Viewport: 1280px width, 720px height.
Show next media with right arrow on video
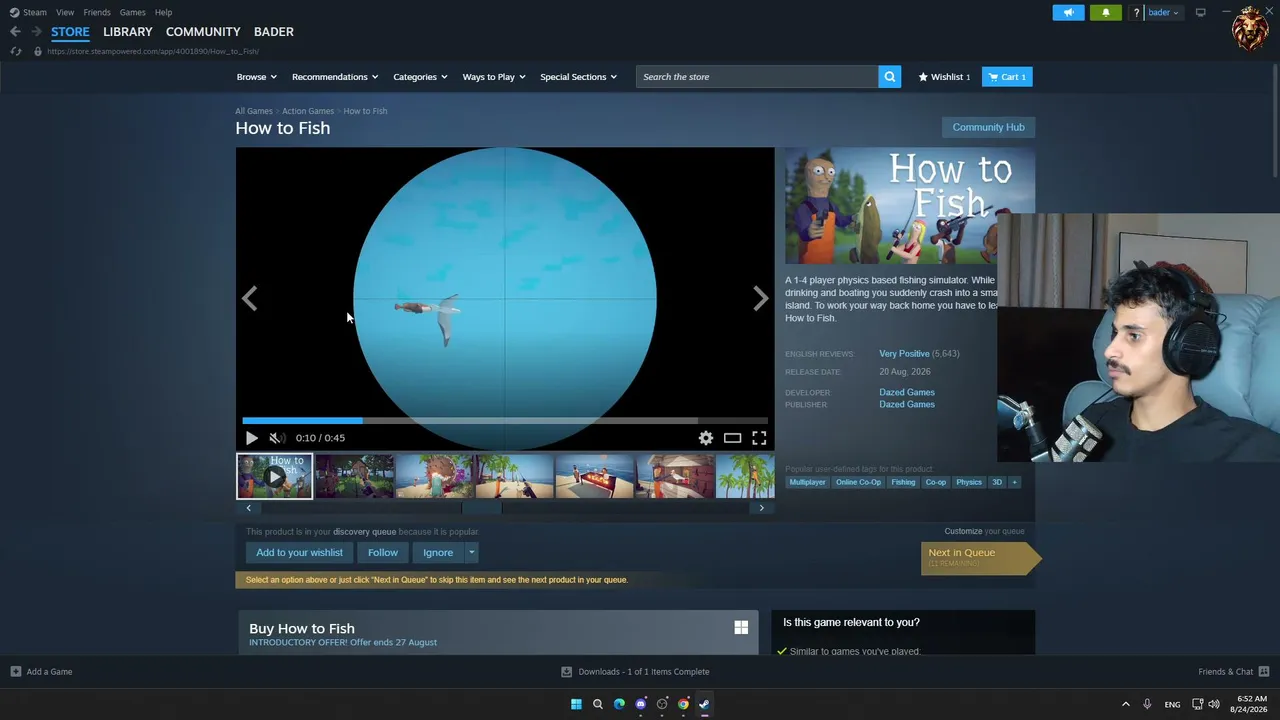tap(761, 298)
